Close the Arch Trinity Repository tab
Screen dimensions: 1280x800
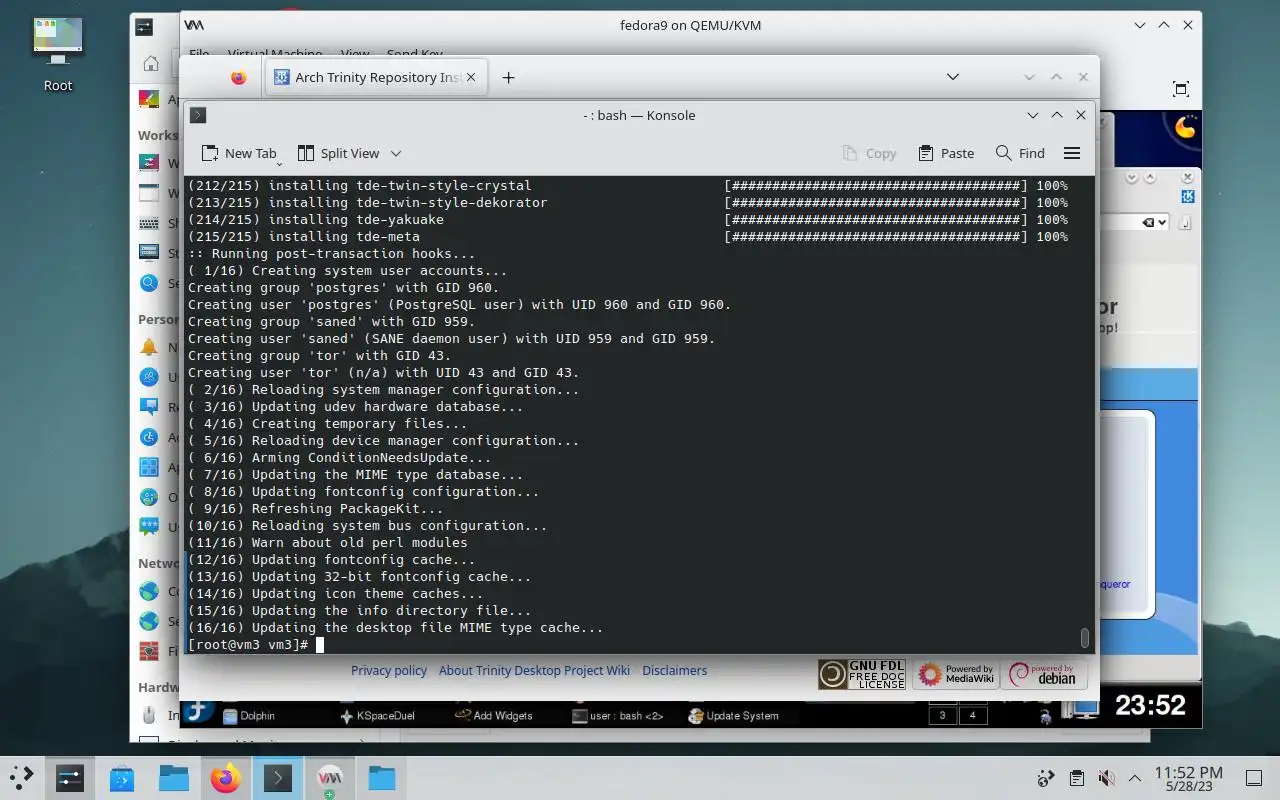(472, 77)
